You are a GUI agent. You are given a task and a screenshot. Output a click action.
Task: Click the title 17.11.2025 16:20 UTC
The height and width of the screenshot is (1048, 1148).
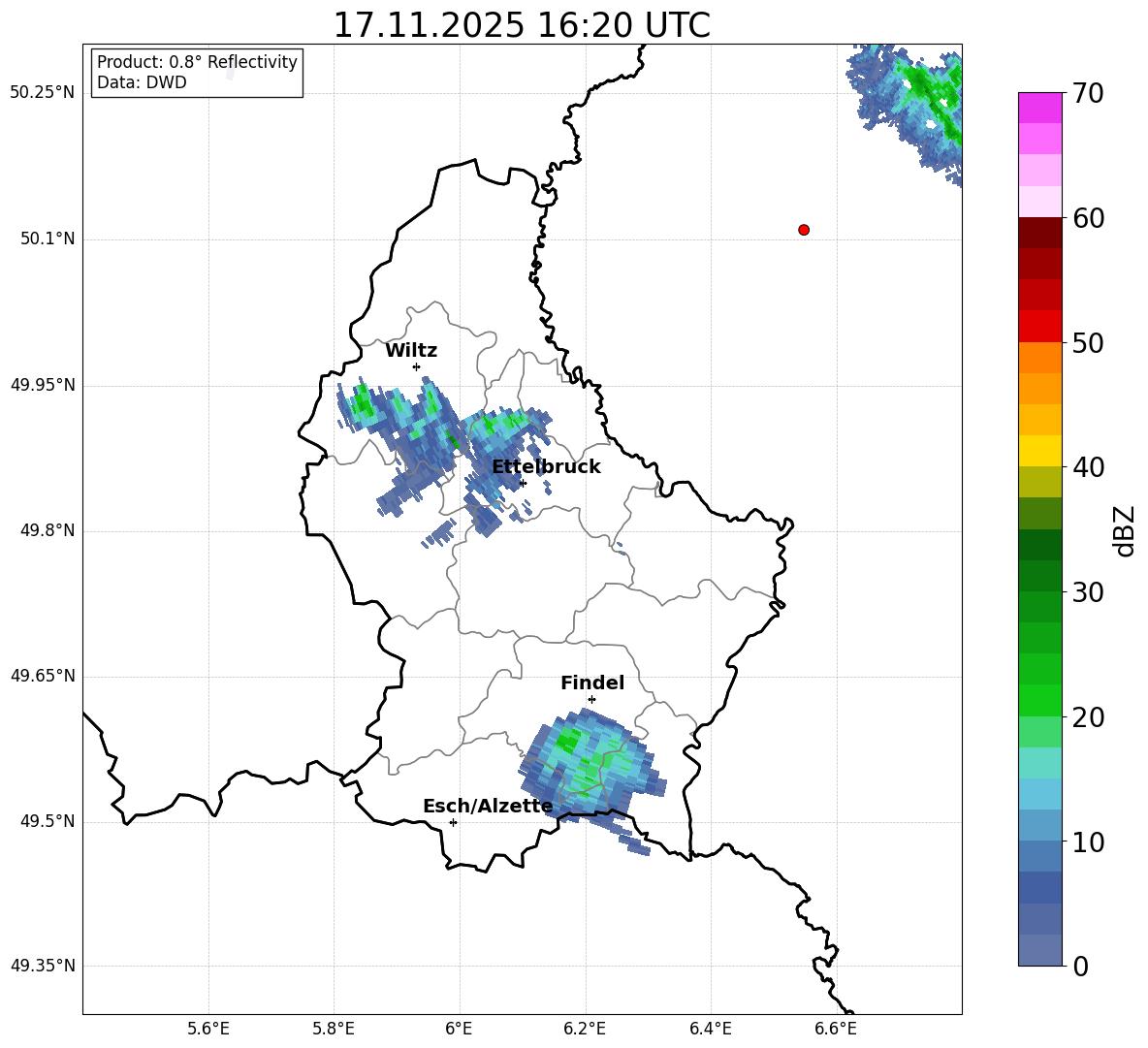pos(522,25)
